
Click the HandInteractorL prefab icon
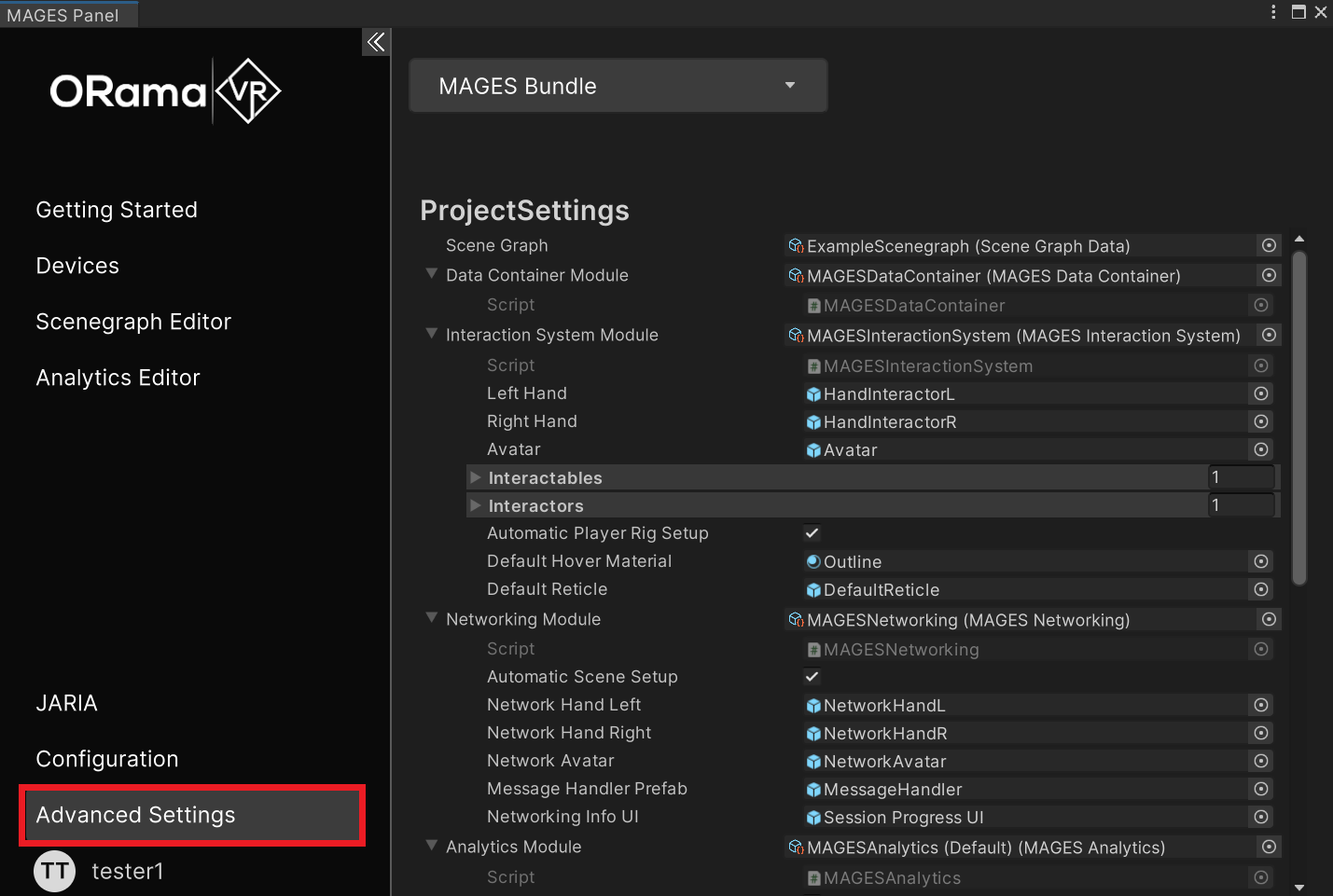(x=813, y=394)
